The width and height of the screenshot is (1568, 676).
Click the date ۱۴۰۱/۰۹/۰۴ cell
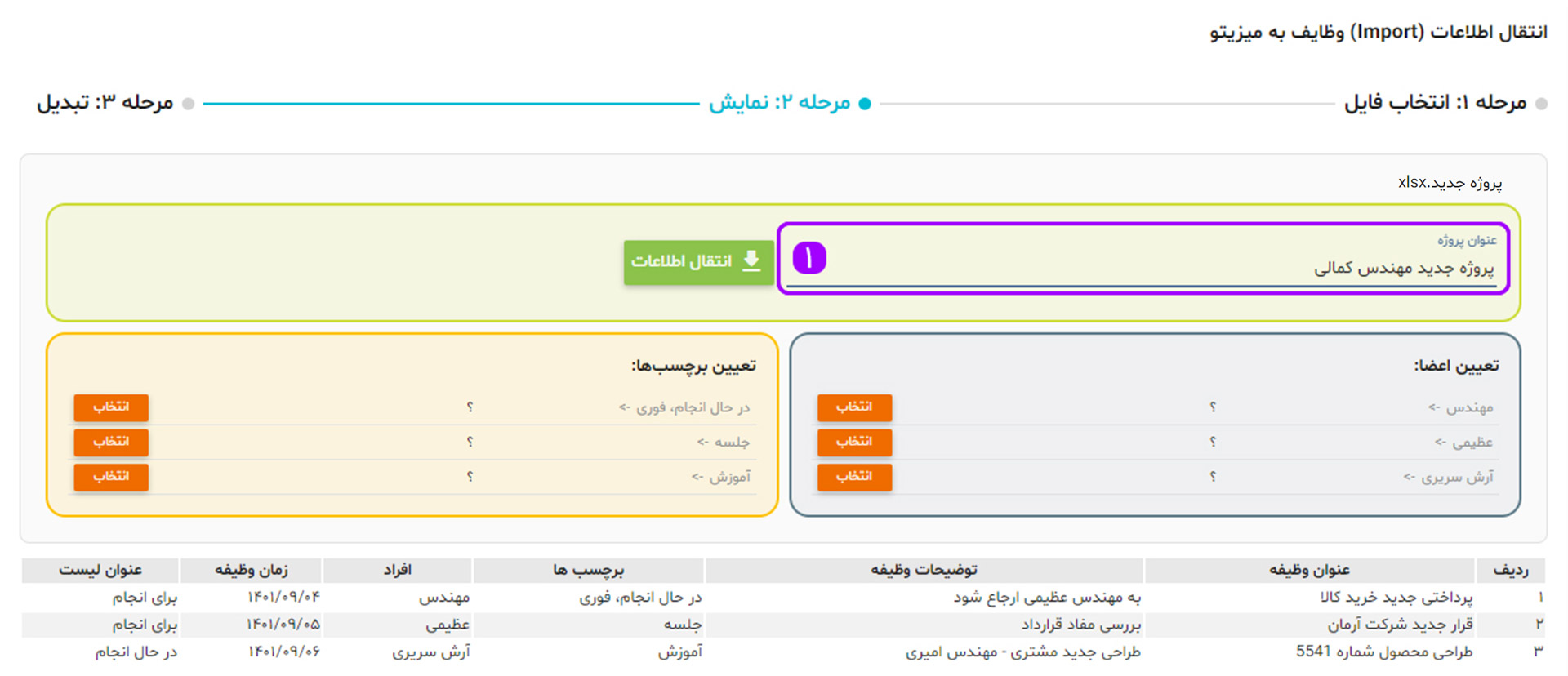[x=283, y=598]
